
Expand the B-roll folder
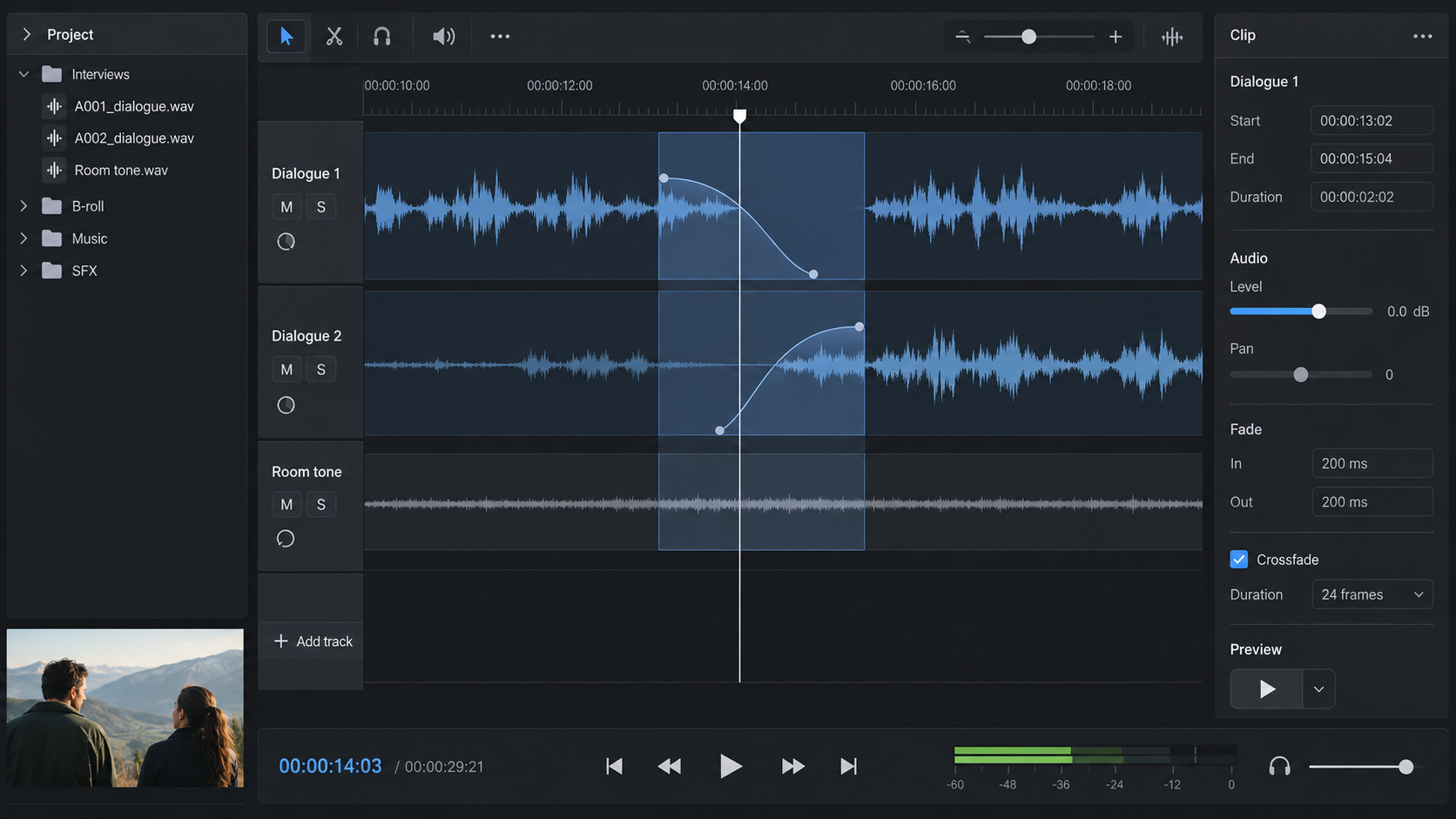pos(24,206)
